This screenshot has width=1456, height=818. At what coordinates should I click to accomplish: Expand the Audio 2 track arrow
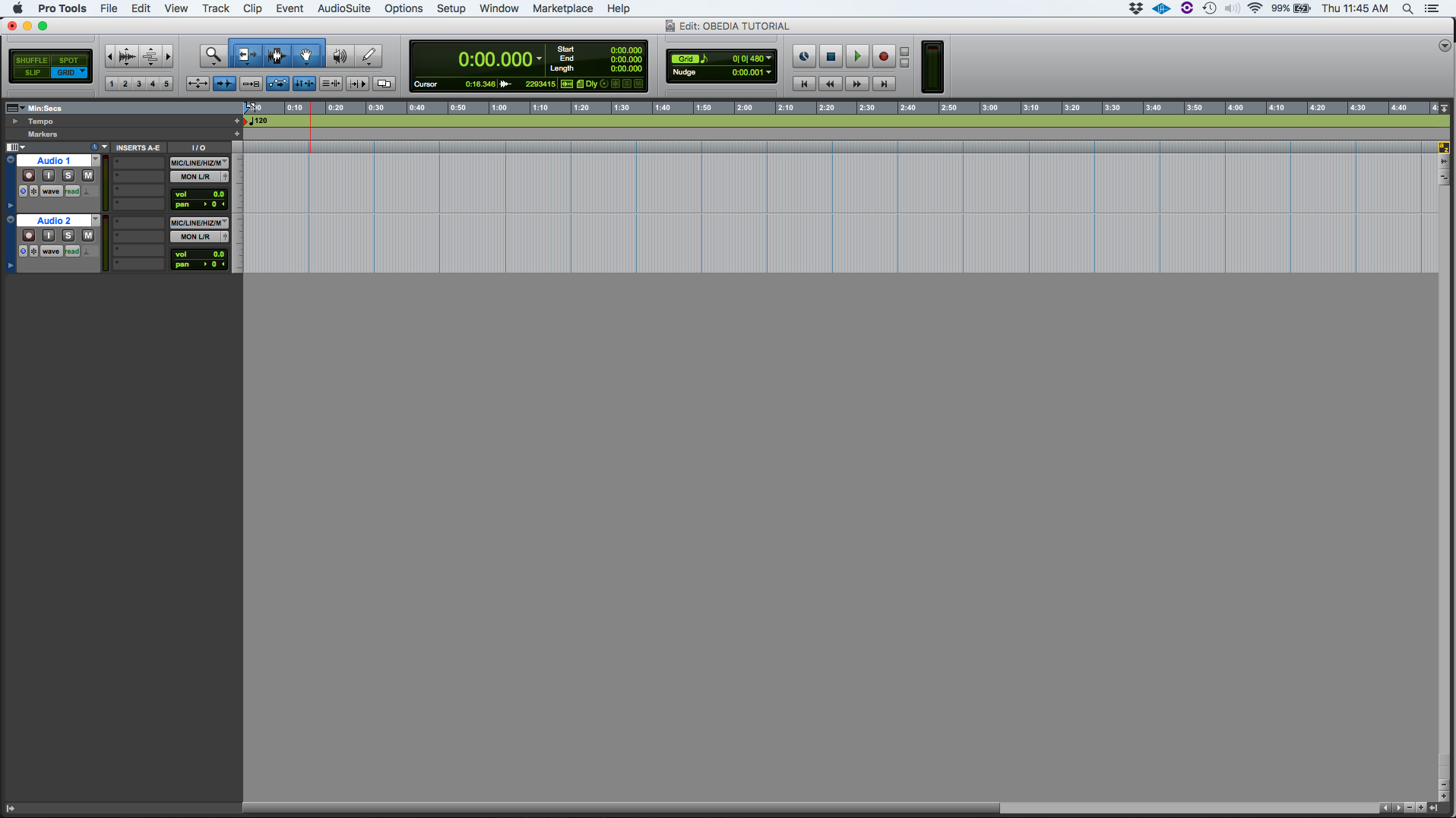(x=9, y=265)
